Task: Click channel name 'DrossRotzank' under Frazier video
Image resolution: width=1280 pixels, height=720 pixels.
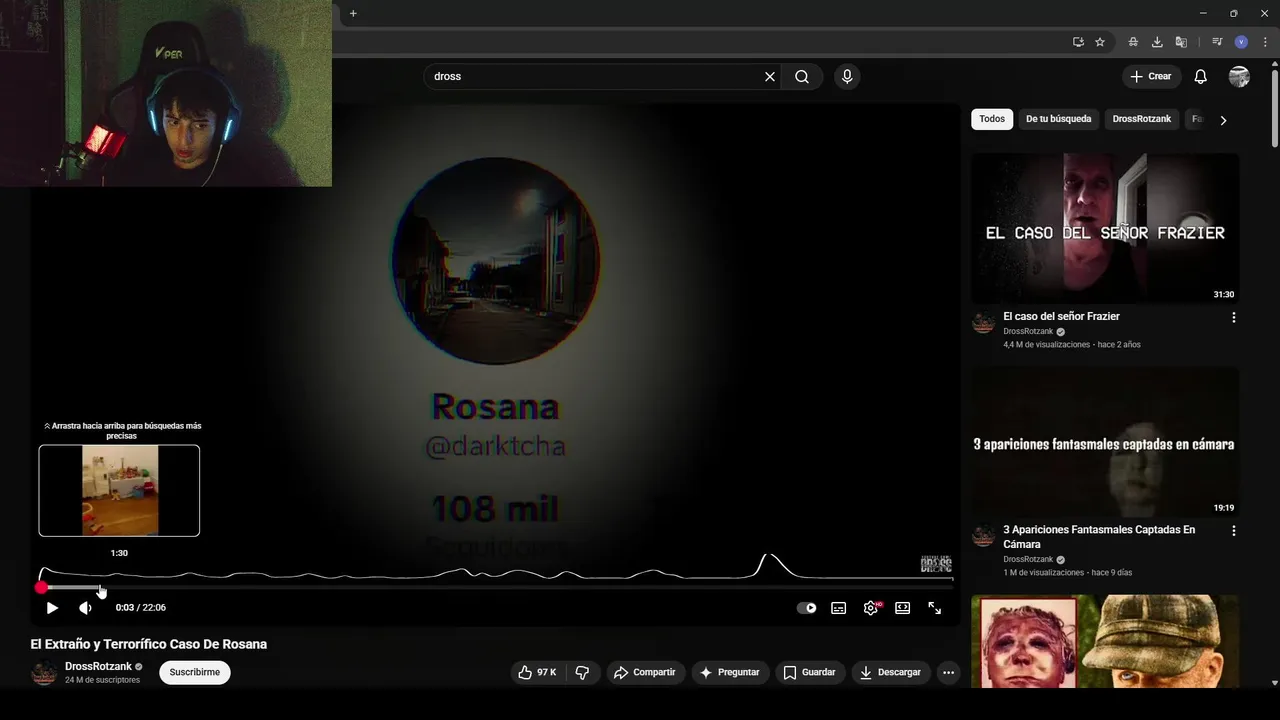Action: [x=1028, y=332]
